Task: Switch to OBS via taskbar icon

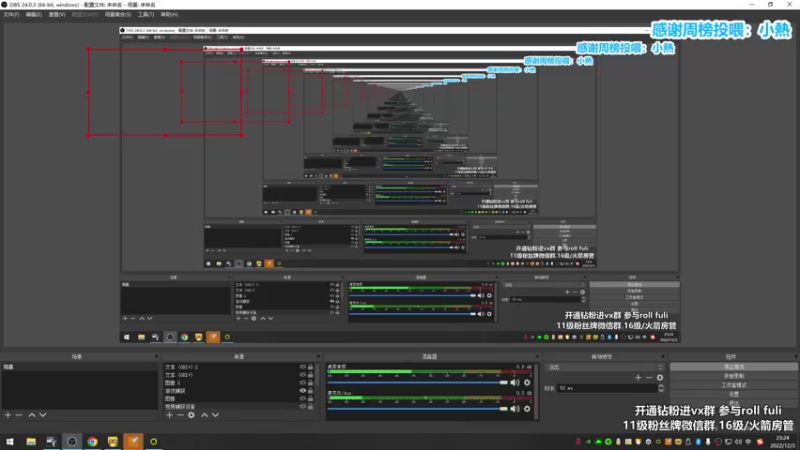Action: pyautogui.click(x=72, y=441)
